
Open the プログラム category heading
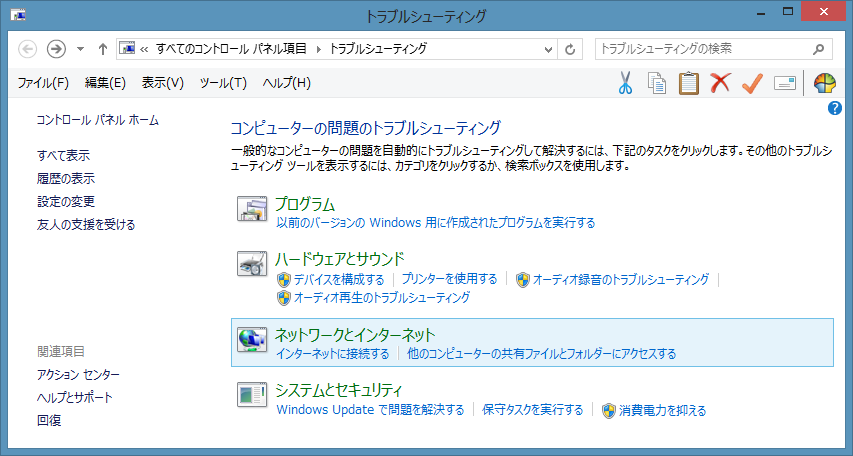(x=305, y=204)
